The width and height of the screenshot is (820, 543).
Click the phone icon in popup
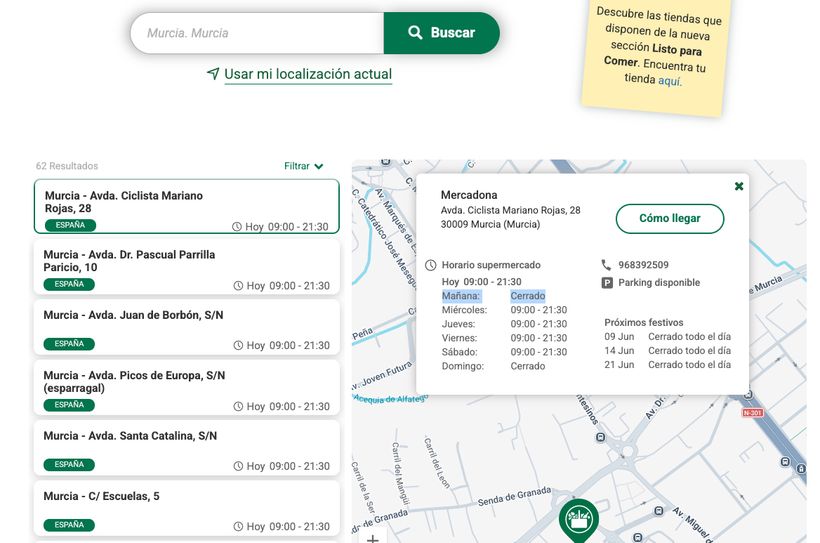click(606, 265)
